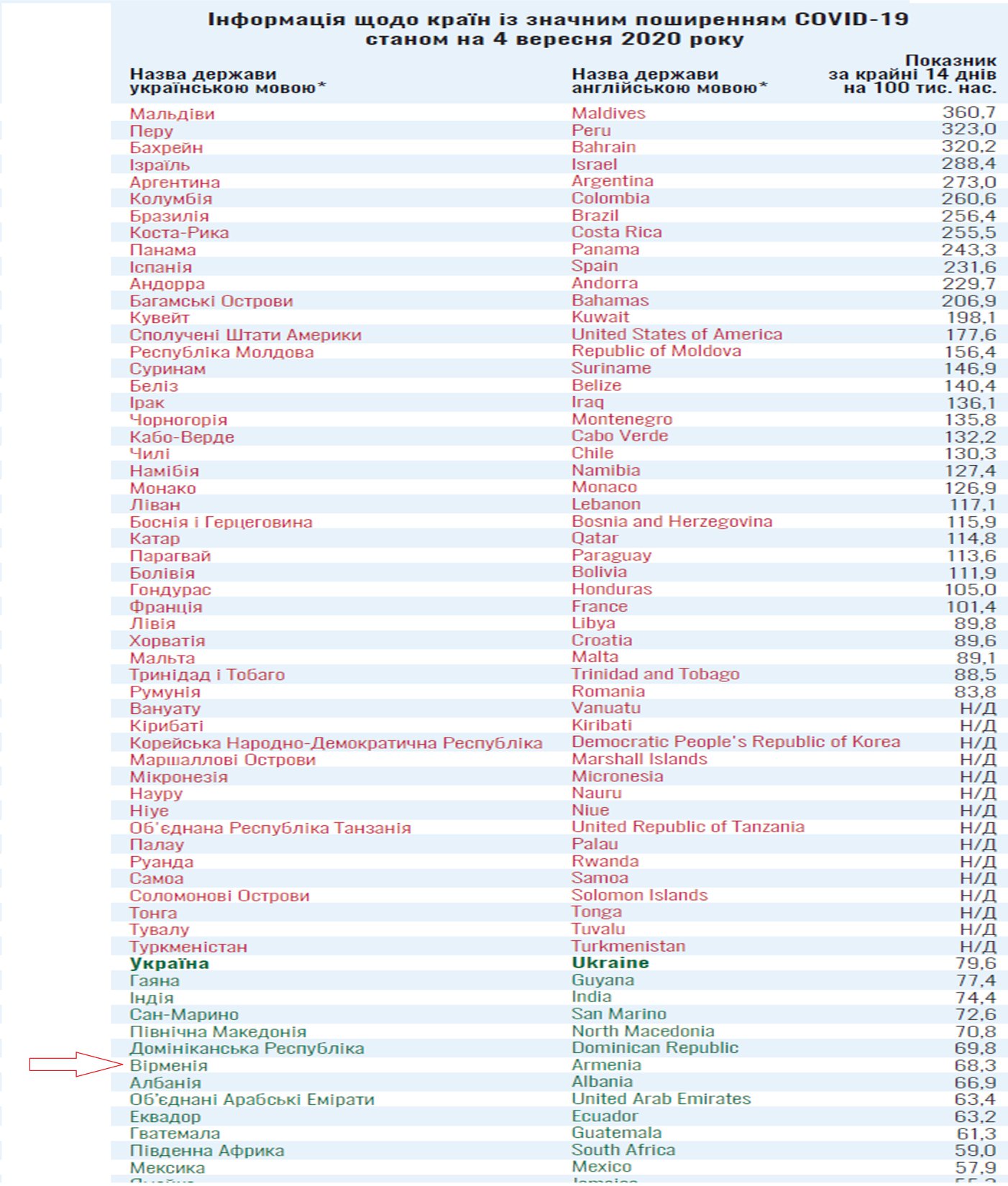The width and height of the screenshot is (1008, 1186).
Task: Select the English name 'Maldives'
Action: [x=608, y=113]
